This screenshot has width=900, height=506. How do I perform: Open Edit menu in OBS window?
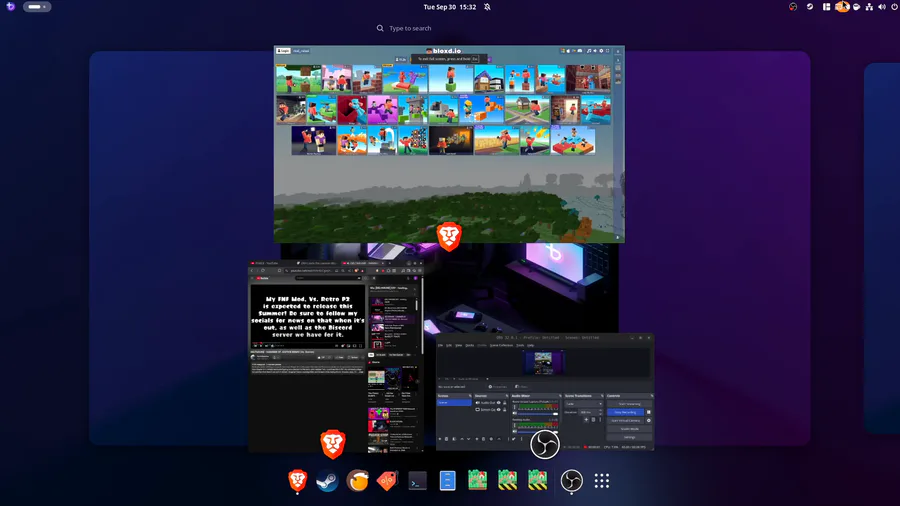tap(449, 345)
